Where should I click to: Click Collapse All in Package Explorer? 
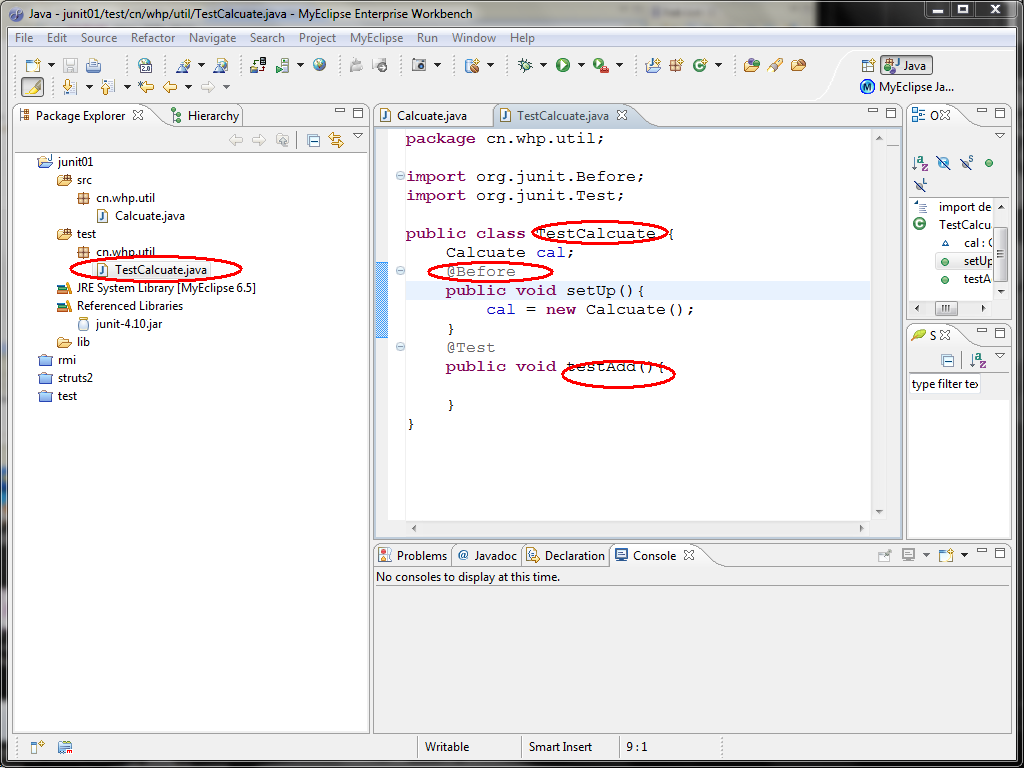[x=313, y=140]
